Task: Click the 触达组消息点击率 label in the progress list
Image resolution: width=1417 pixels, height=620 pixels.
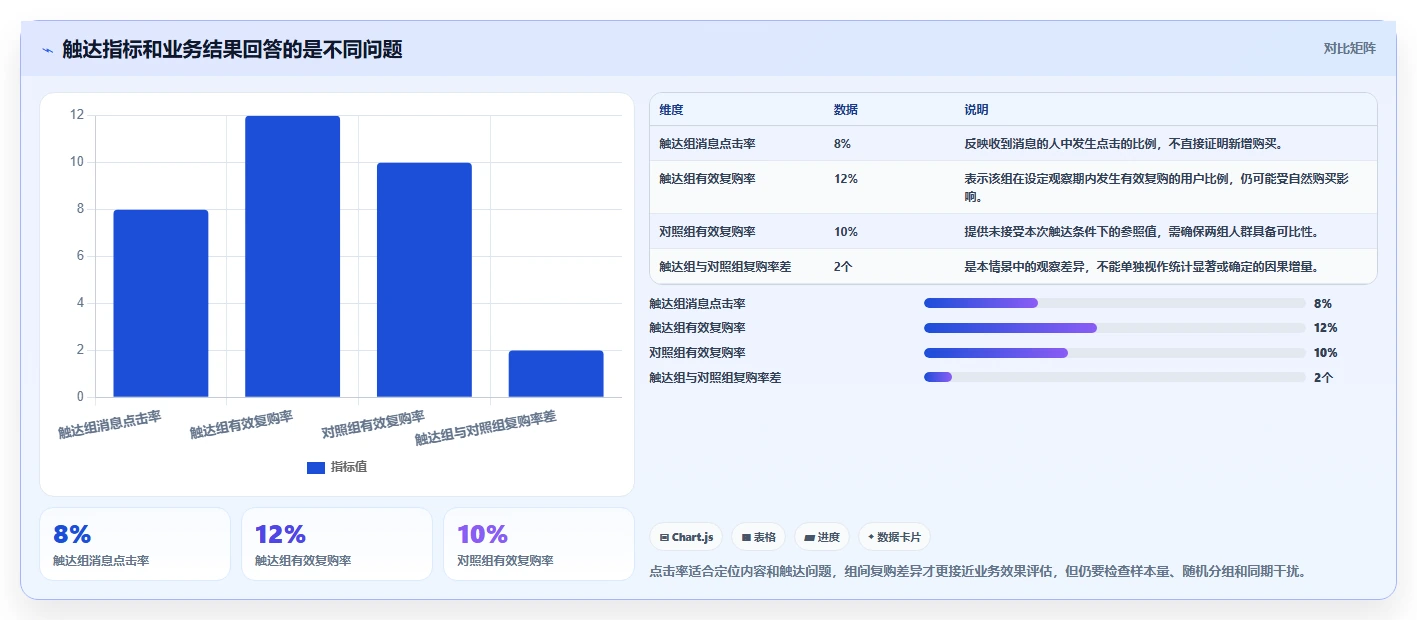Action: tap(697, 303)
